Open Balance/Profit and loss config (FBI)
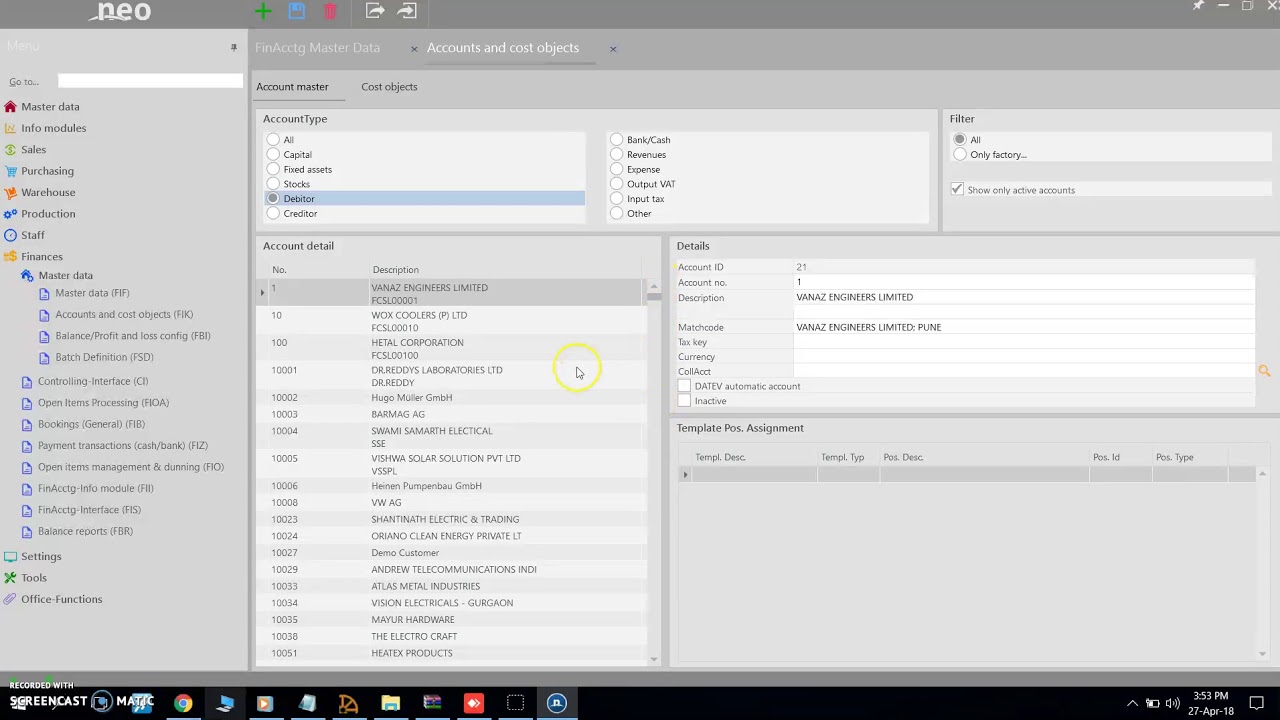 pyautogui.click(x=132, y=336)
